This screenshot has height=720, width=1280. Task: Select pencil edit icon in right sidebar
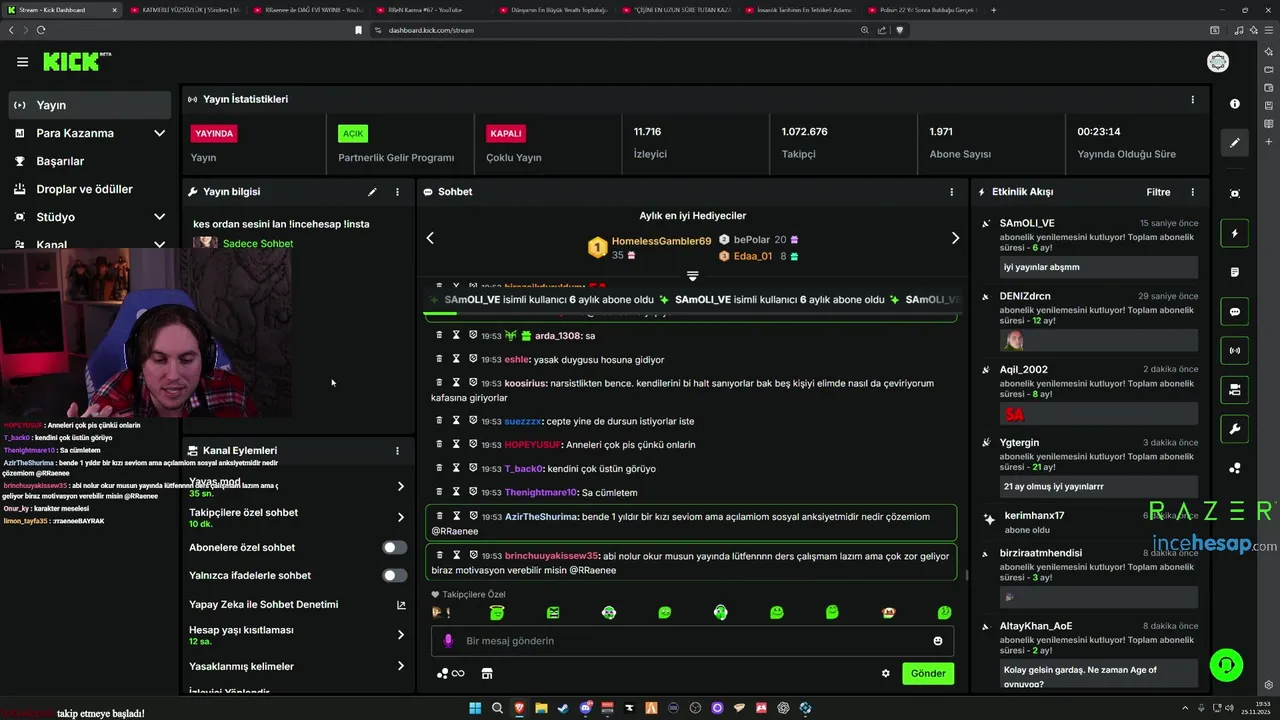[x=1235, y=143]
